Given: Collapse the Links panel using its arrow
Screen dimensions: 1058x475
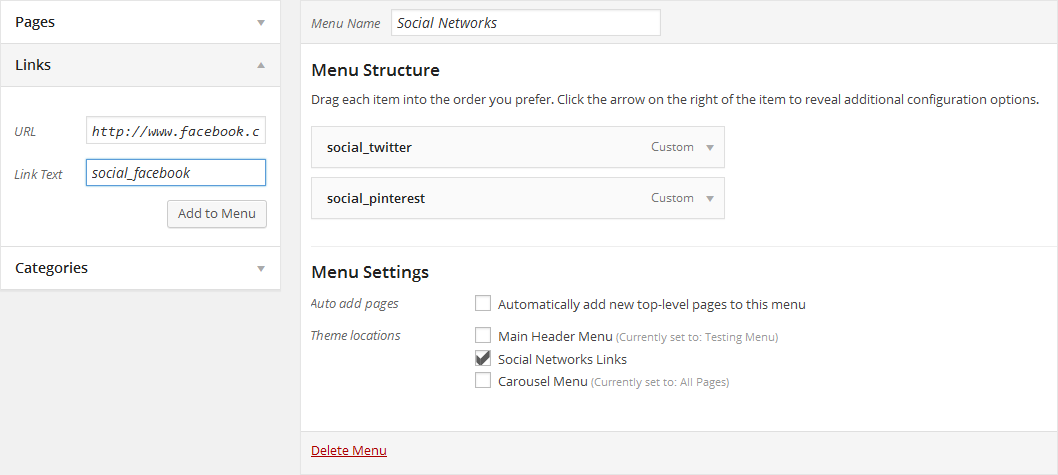Looking at the screenshot, I should coord(261,65).
